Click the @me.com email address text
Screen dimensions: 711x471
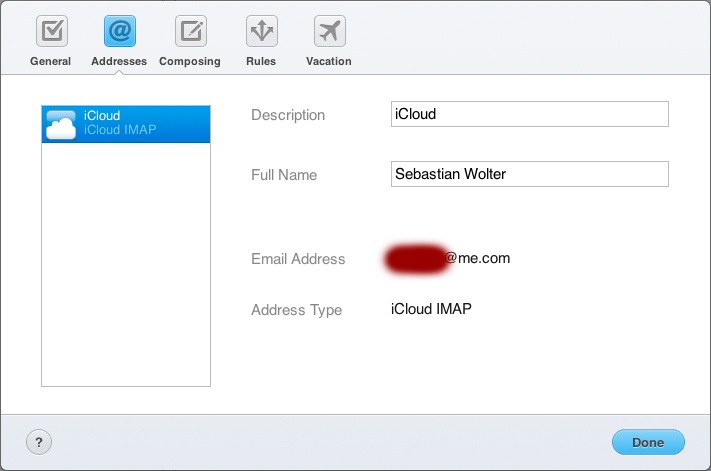coord(477,258)
